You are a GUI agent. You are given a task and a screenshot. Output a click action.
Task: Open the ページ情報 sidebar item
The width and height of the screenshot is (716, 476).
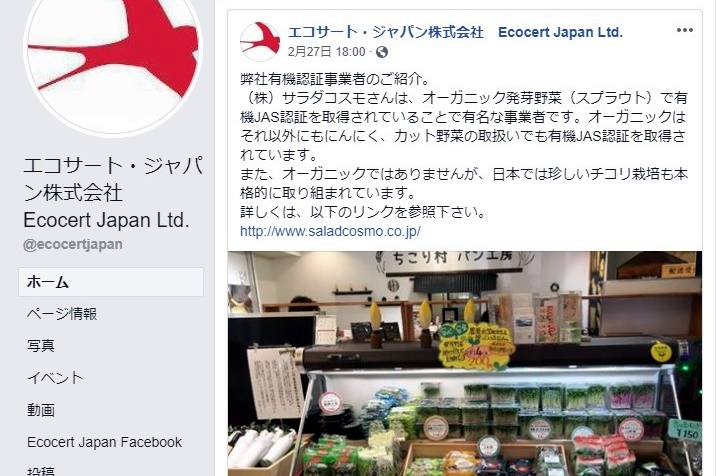point(62,314)
